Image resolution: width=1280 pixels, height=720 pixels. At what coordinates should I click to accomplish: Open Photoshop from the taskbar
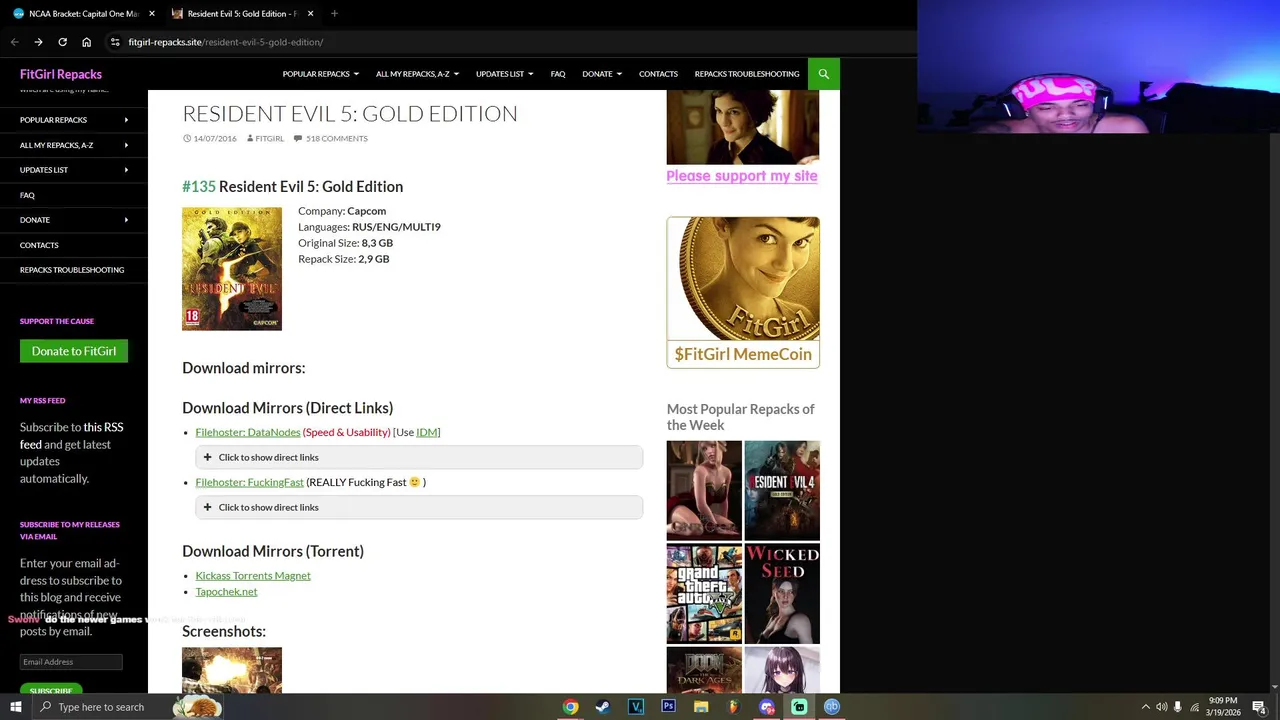click(668, 707)
